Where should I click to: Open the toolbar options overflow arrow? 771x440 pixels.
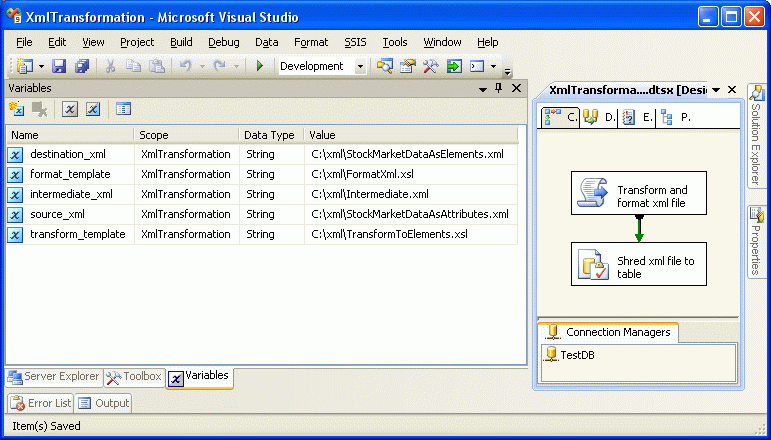point(507,72)
